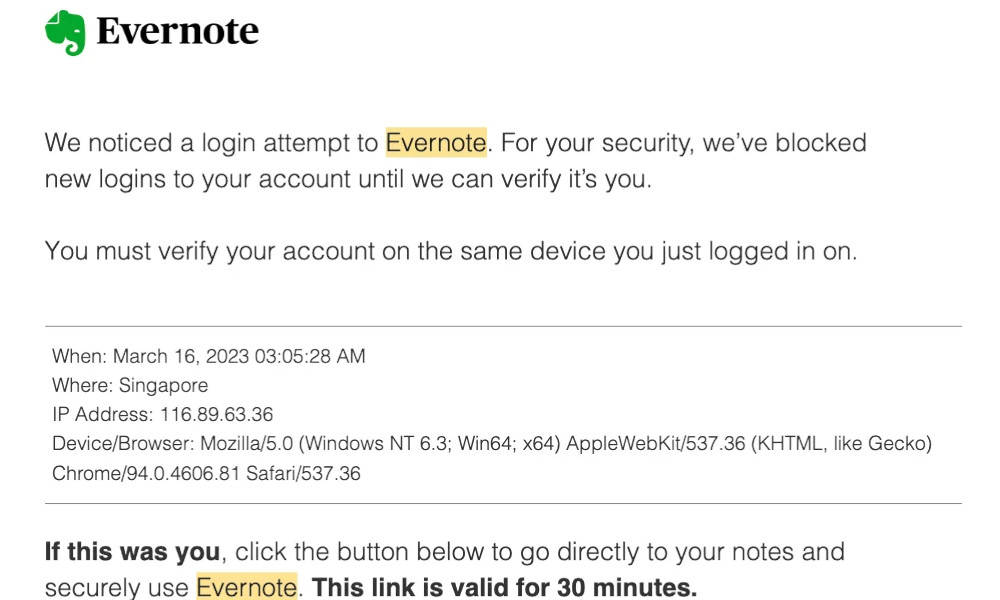Click the green Evernote elephant logo
The width and height of the screenshot is (1000, 600).
[65, 32]
